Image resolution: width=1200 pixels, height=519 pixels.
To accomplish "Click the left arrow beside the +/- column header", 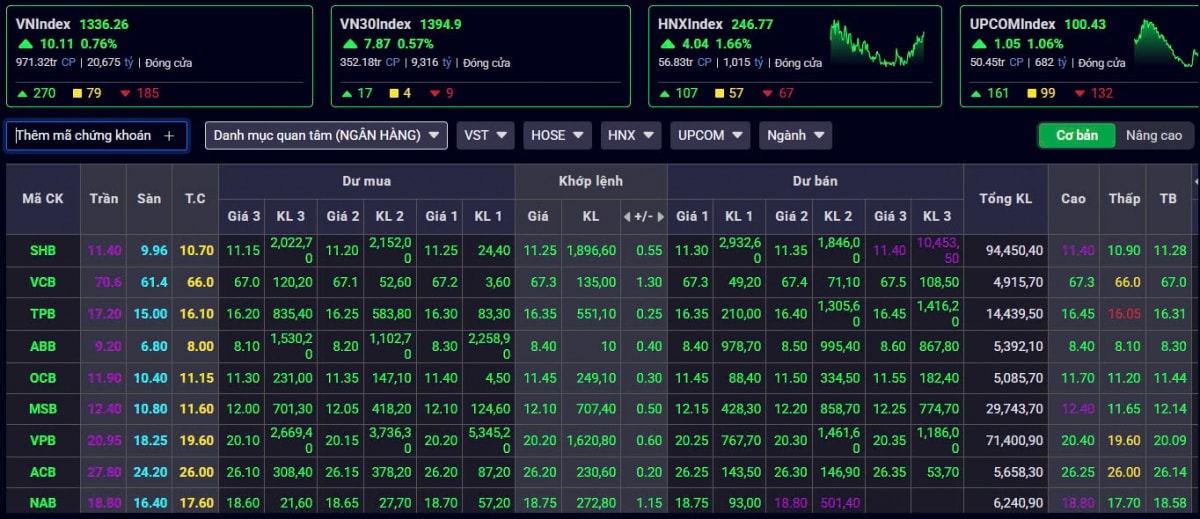I will coord(626,216).
